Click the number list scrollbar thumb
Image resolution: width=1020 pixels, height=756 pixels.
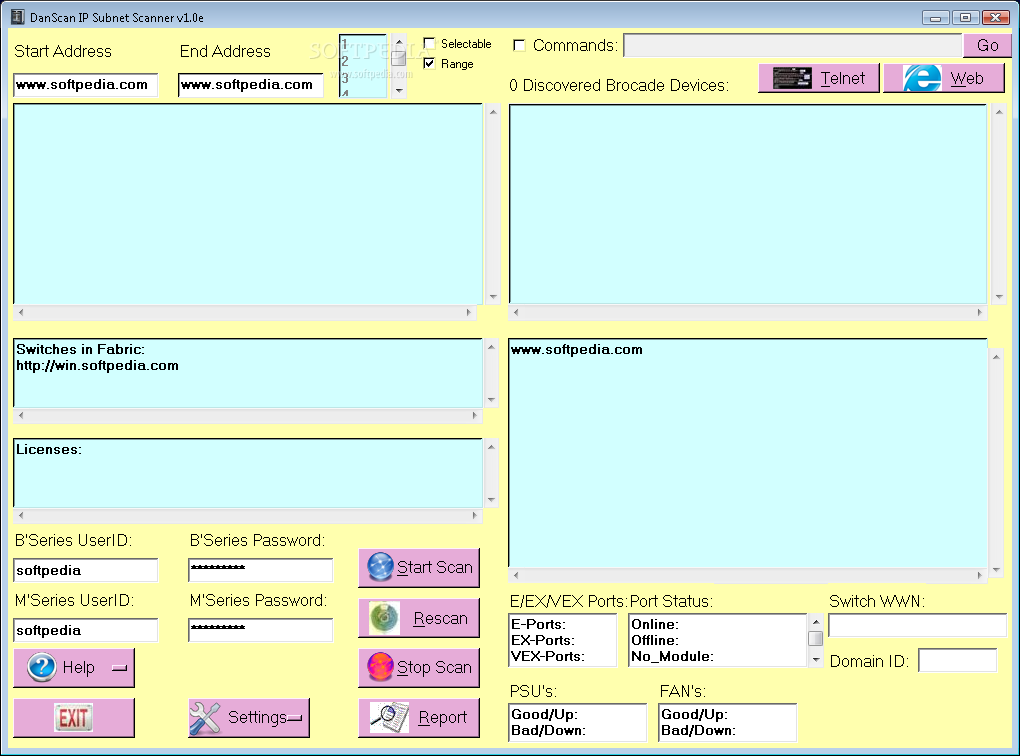click(399, 57)
